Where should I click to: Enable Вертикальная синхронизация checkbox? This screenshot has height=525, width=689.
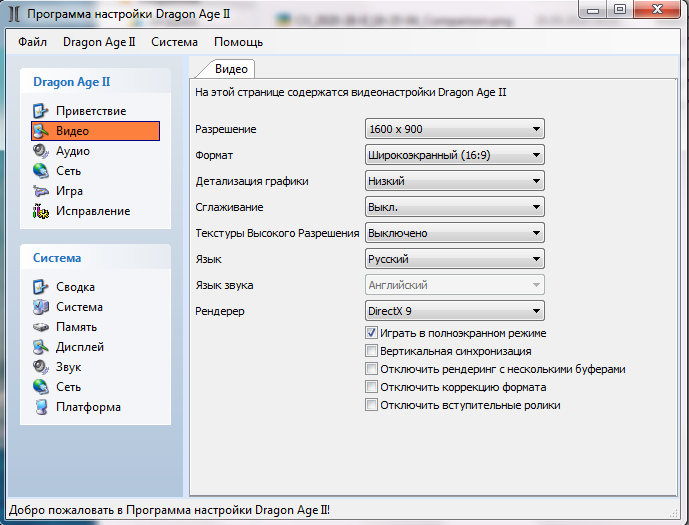371,351
